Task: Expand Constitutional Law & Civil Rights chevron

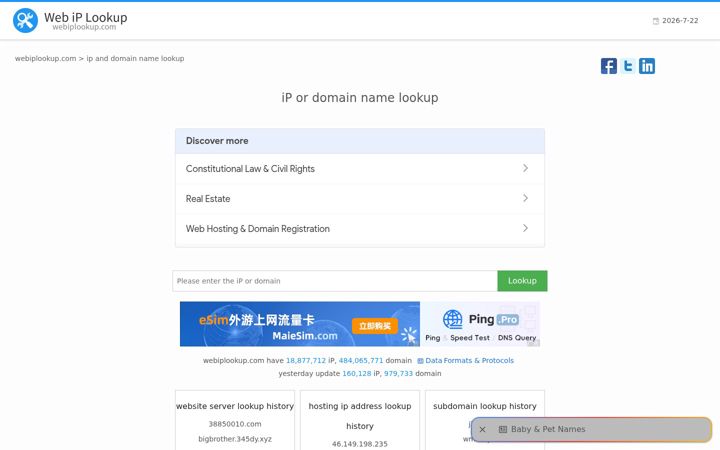Action: pos(525,169)
